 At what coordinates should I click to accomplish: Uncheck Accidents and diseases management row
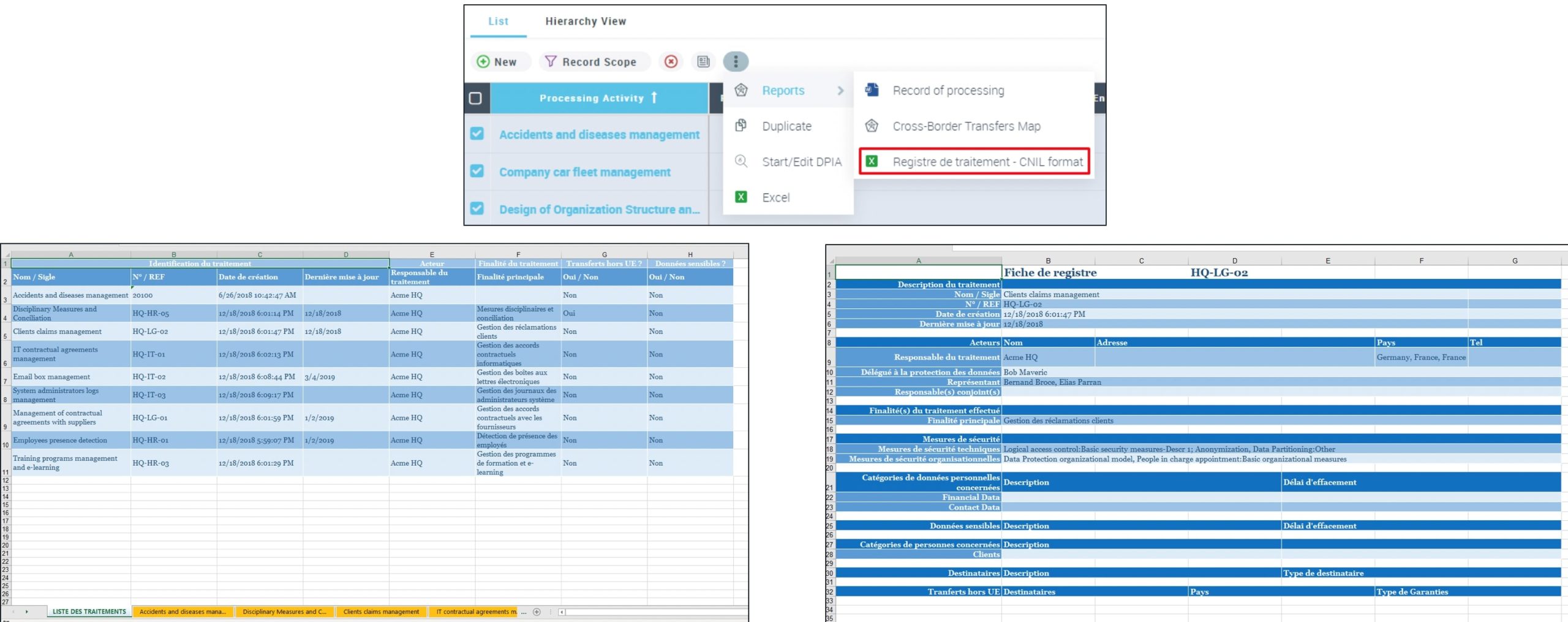click(x=477, y=134)
